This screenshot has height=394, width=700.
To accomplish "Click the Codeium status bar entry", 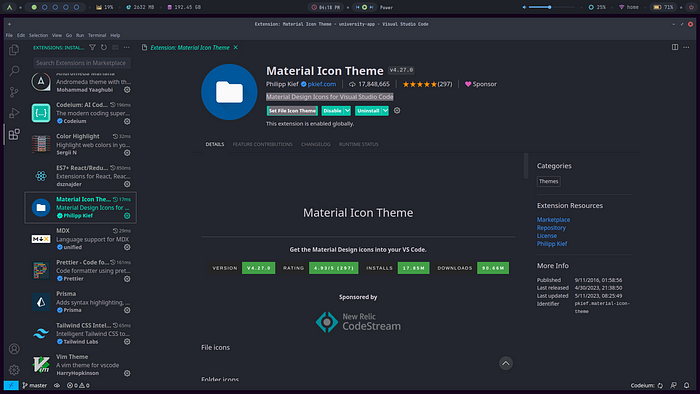I will (647, 385).
